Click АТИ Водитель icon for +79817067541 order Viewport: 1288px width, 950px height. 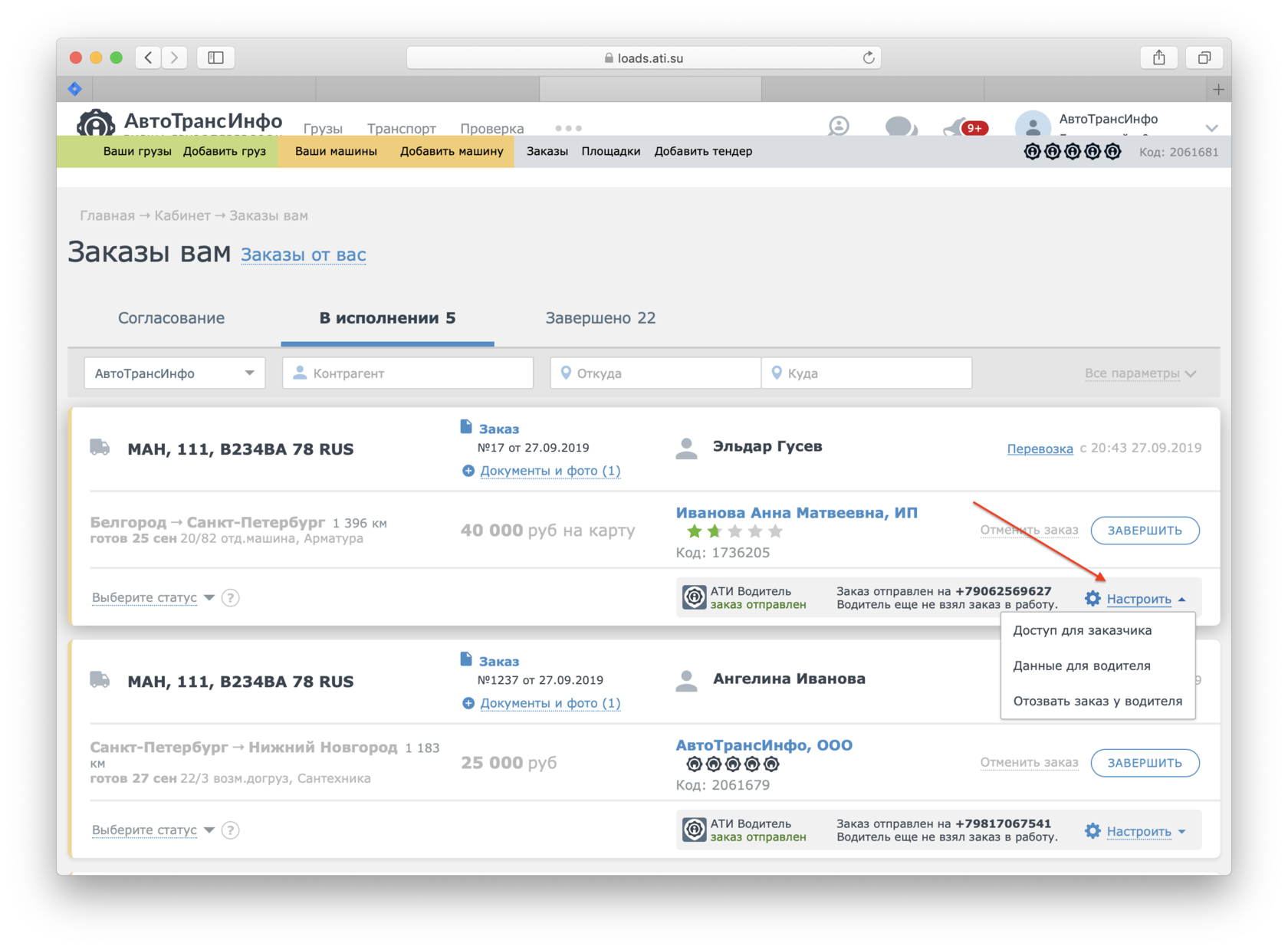click(x=695, y=830)
